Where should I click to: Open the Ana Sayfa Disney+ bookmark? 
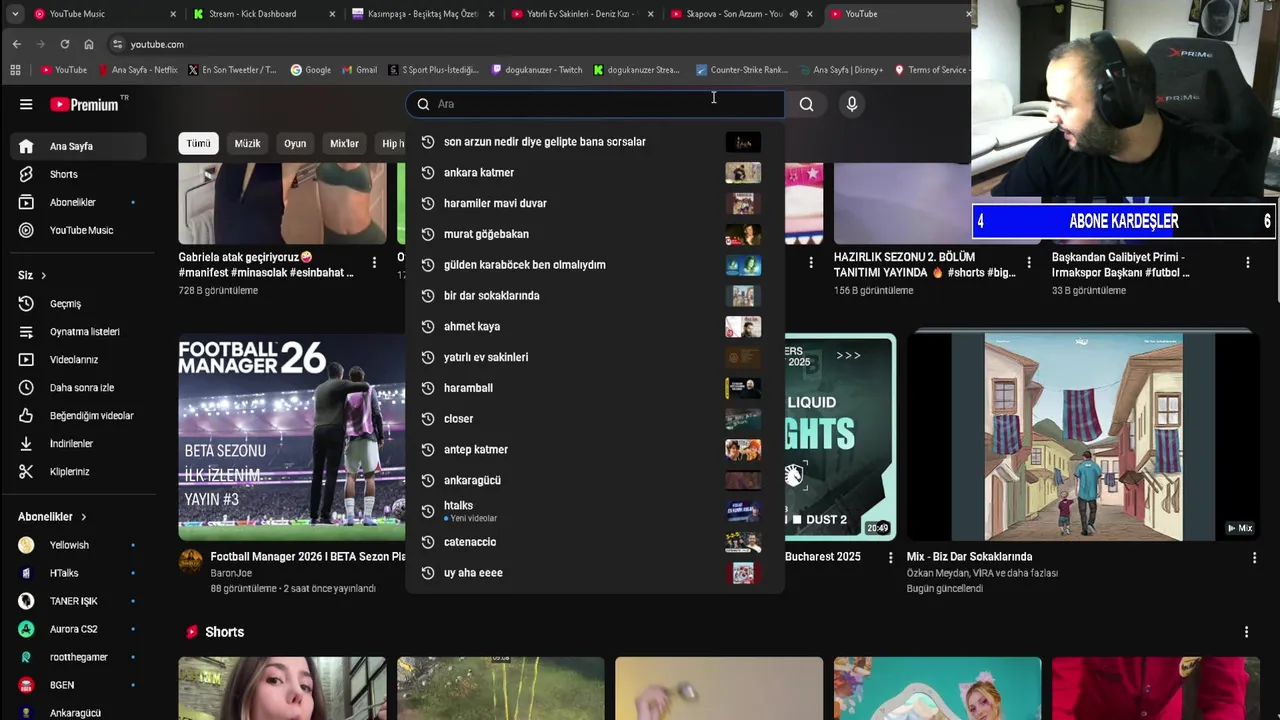840,70
